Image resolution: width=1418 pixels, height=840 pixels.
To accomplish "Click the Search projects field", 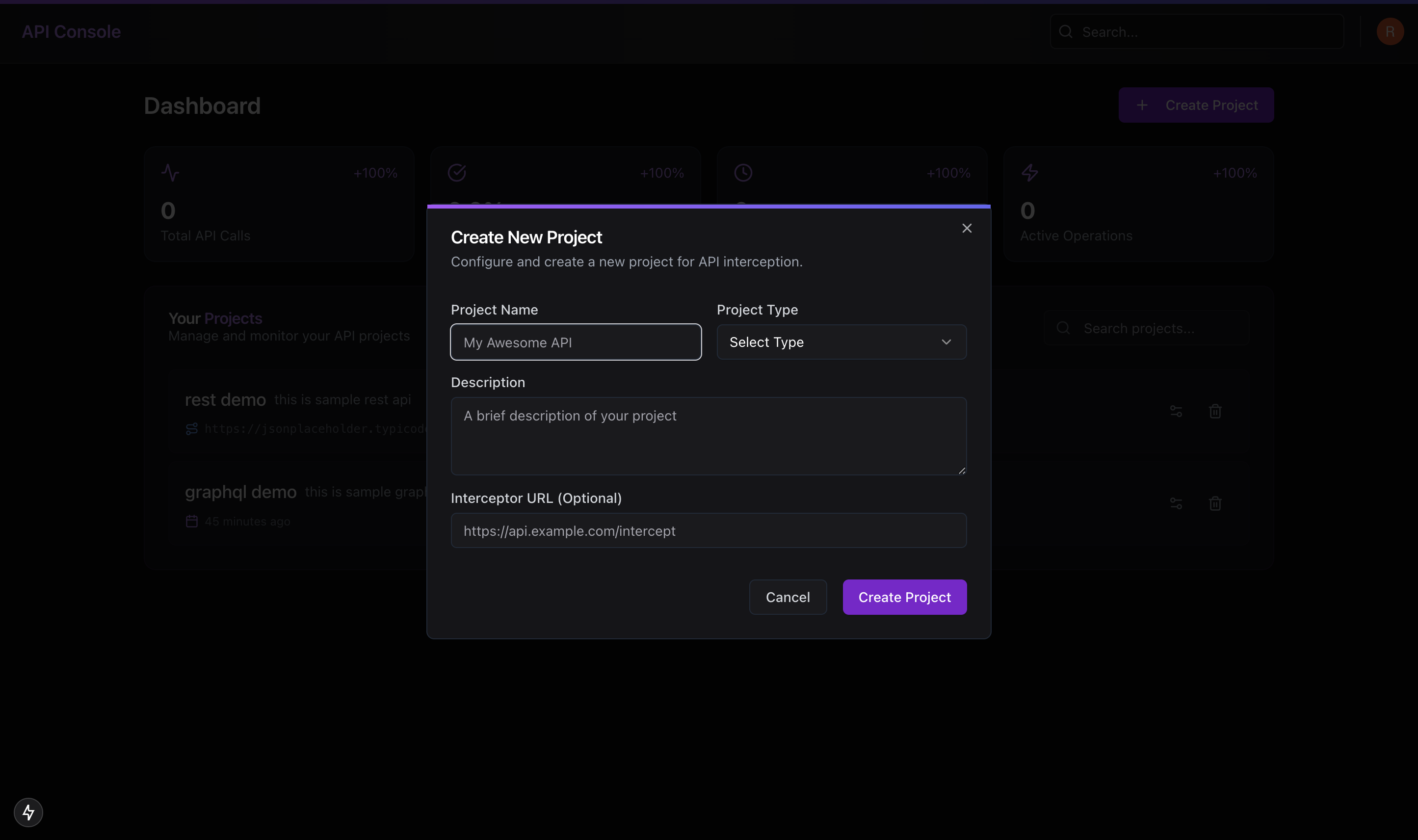I will 1146,328.
